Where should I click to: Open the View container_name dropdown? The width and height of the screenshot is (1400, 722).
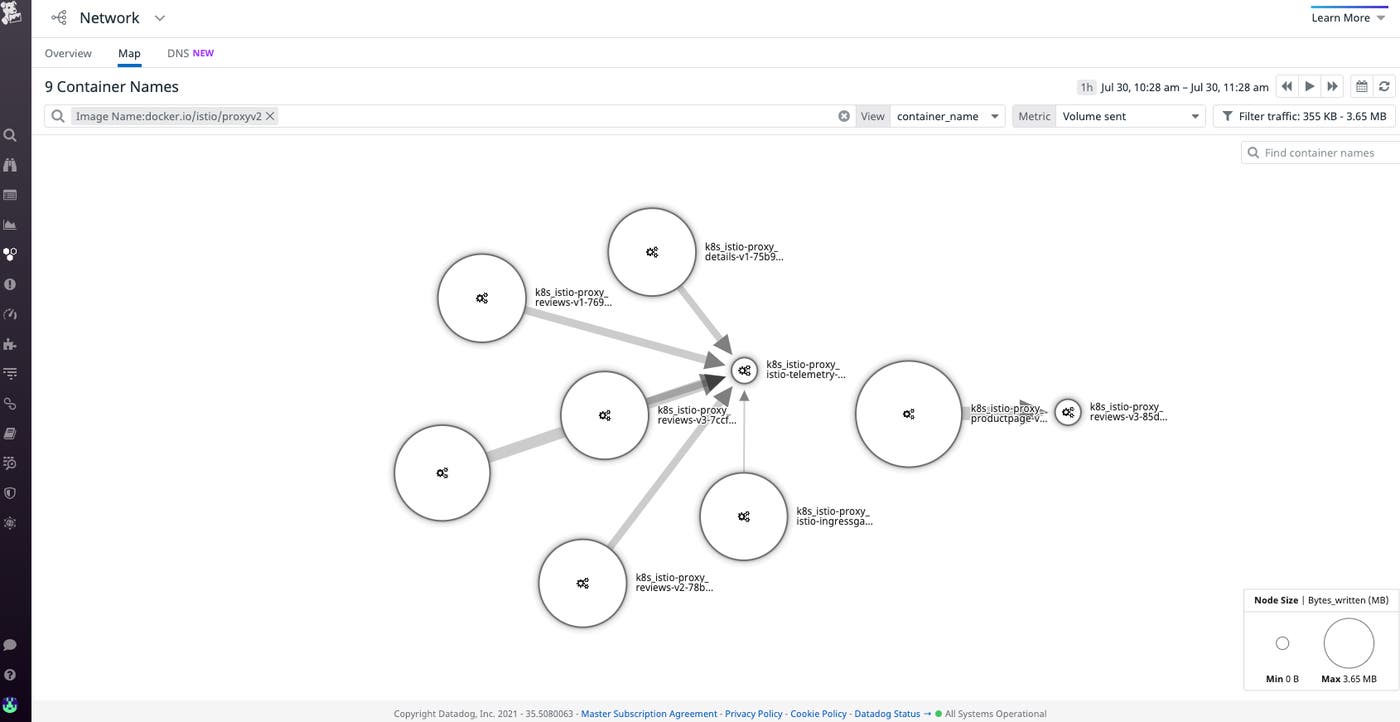pyautogui.click(x=948, y=116)
